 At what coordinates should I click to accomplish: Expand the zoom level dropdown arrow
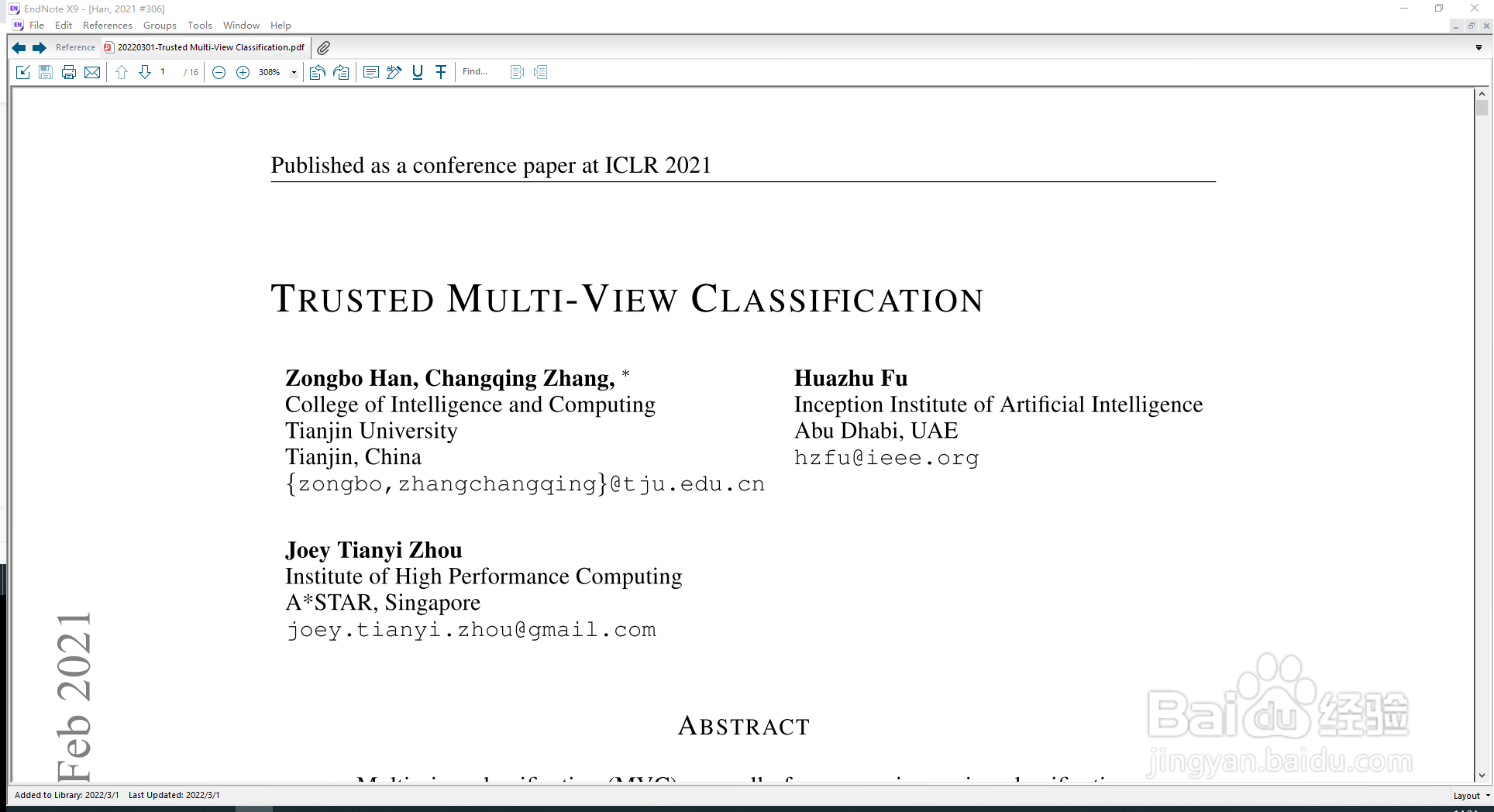point(294,73)
